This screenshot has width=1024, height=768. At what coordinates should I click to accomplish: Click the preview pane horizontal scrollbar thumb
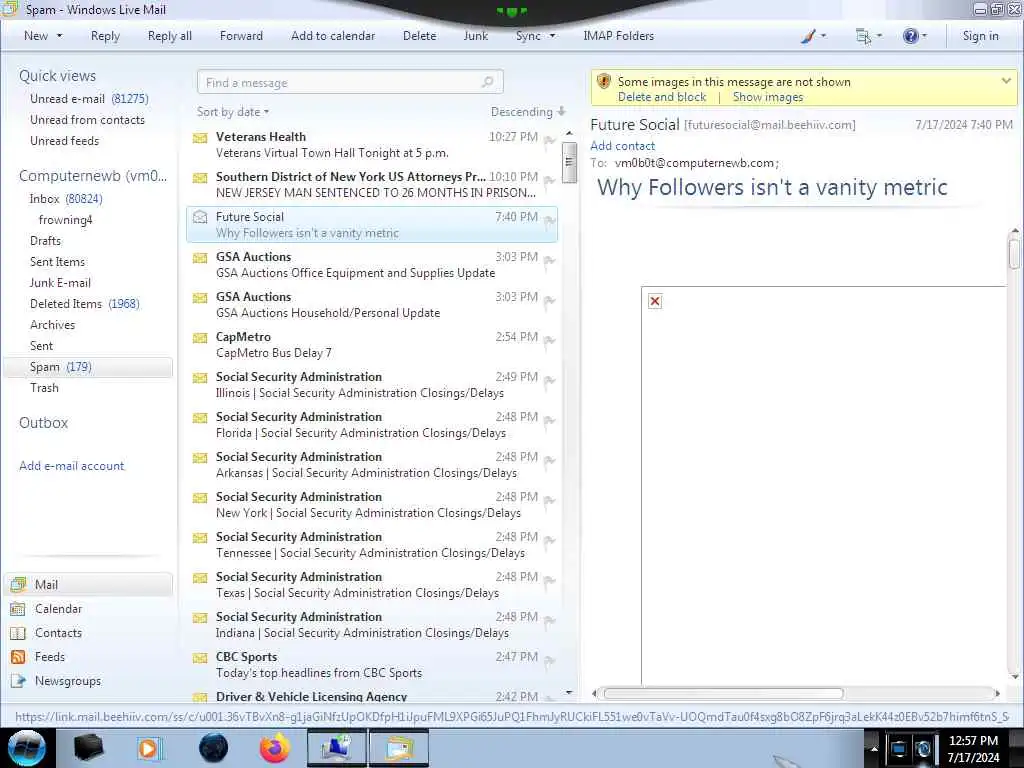(723, 694)
